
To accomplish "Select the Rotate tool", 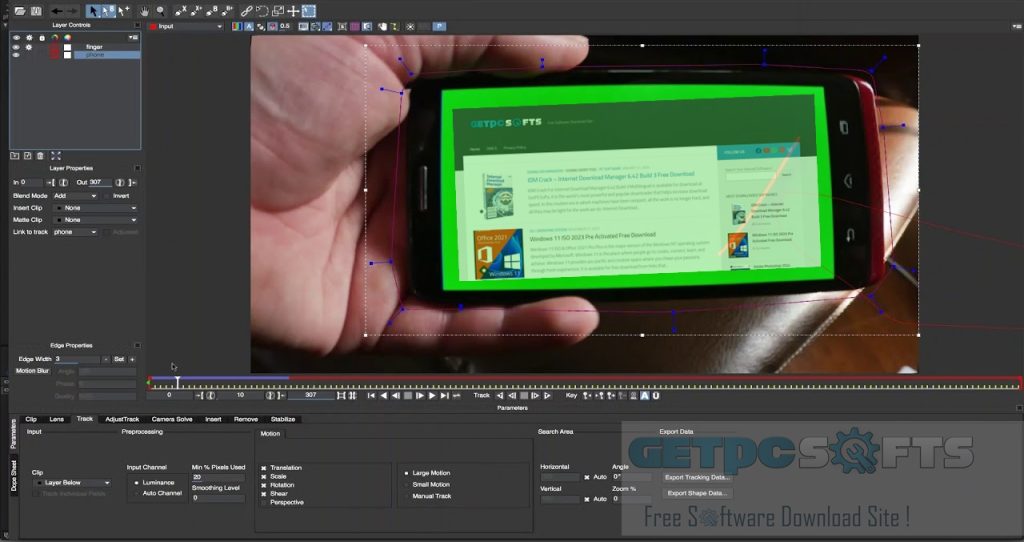I will click(262, 10).
